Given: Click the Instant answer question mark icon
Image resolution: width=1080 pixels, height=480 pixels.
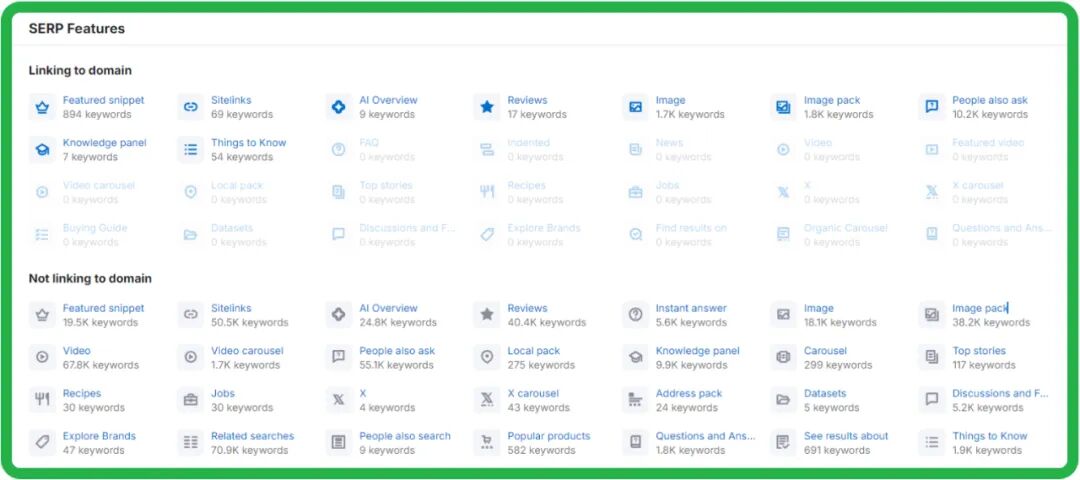Looking at the screenshot, I should 635,315.
